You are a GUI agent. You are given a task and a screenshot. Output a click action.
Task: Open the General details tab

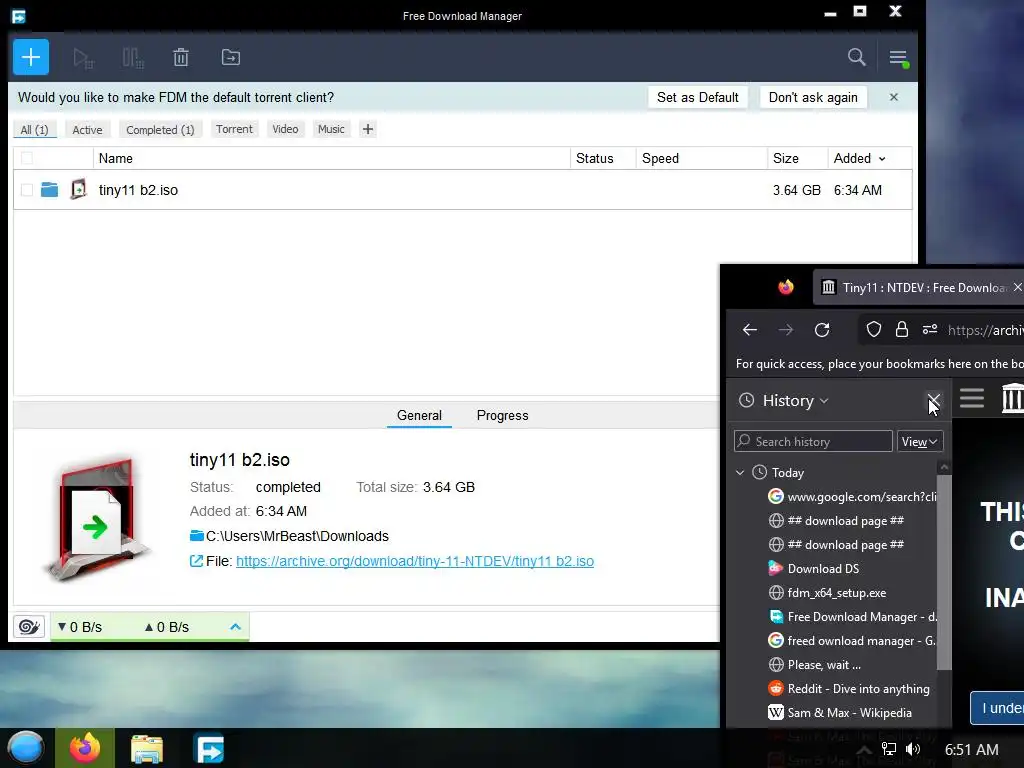pyautogui.click(x=419, y=415)
